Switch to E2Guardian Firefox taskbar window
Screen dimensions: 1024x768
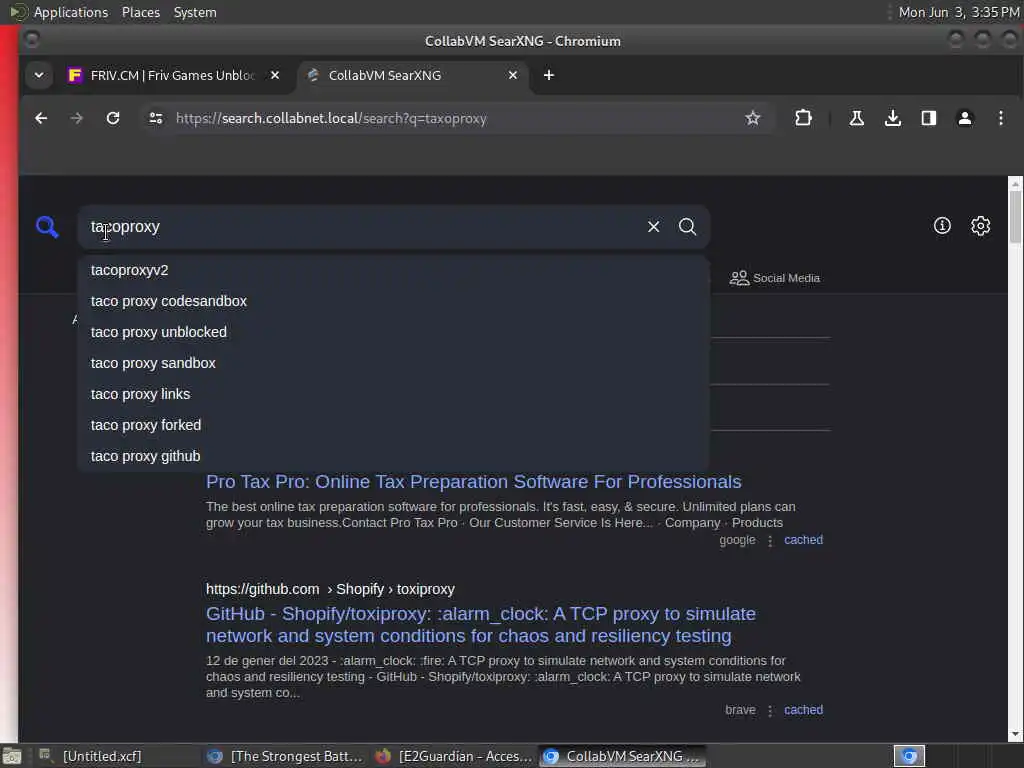[454, 756]
